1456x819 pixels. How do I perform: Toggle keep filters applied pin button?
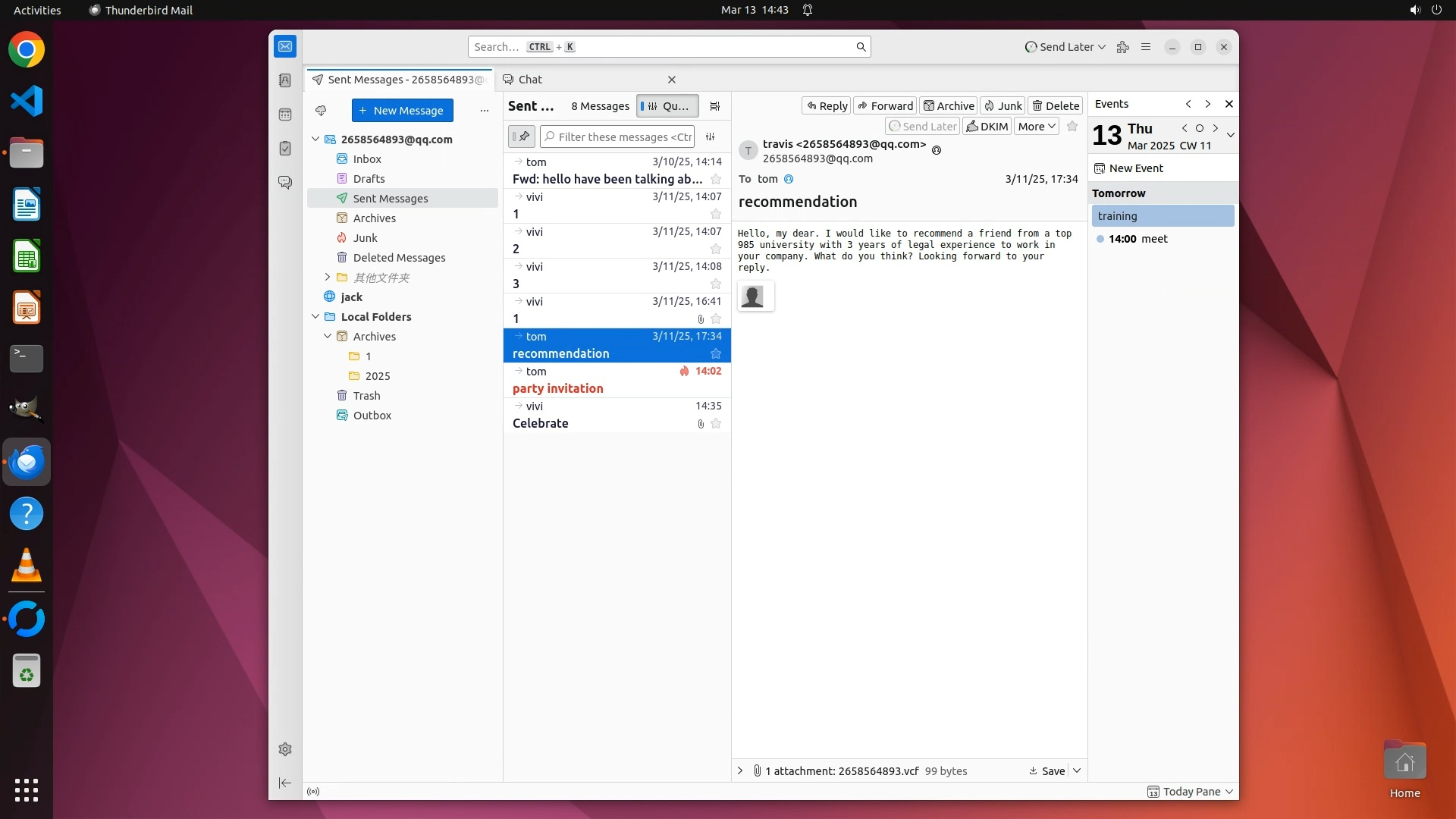522,137
